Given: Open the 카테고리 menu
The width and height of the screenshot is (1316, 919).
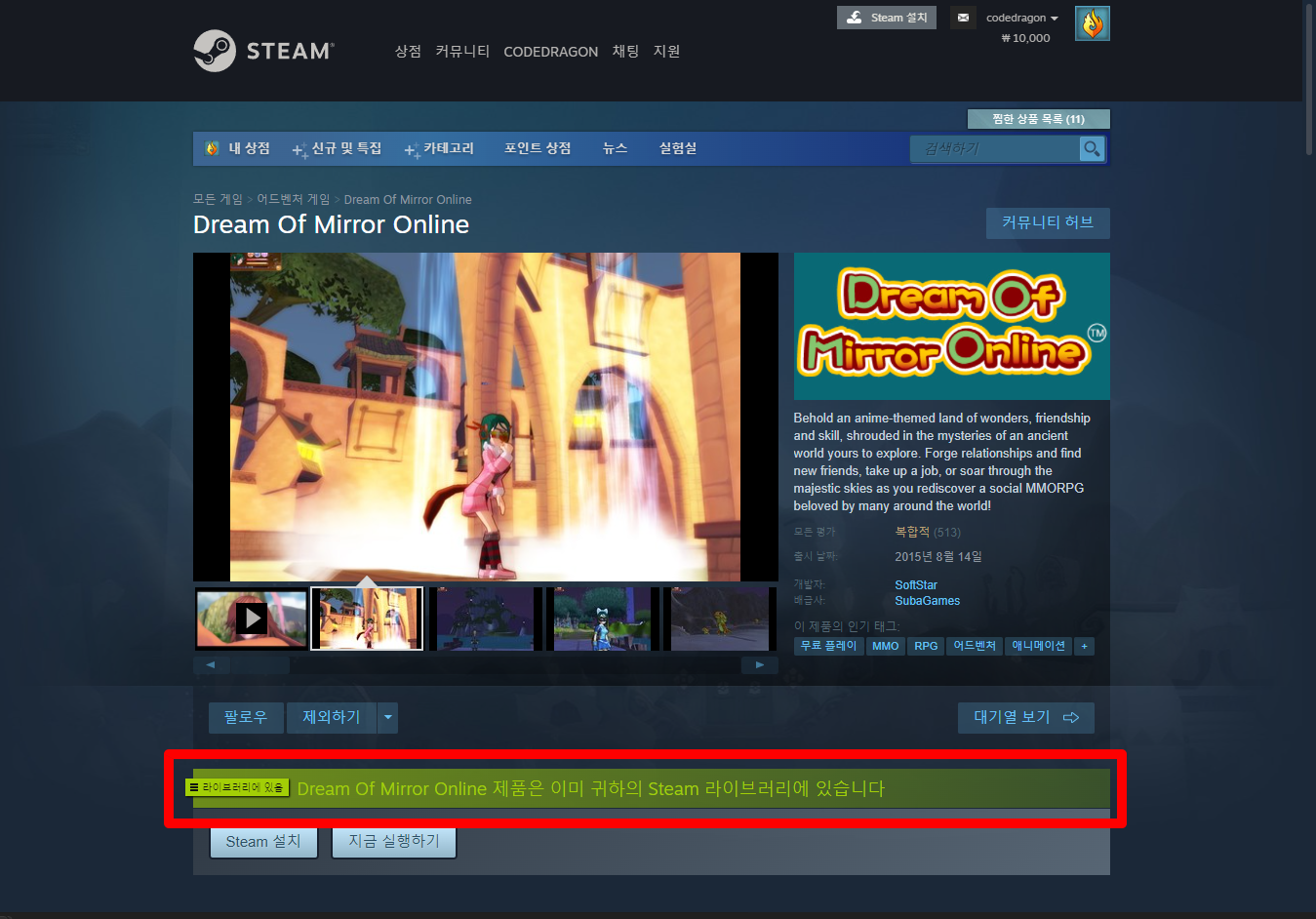Looking at the screenshot, I should [439, 148].
